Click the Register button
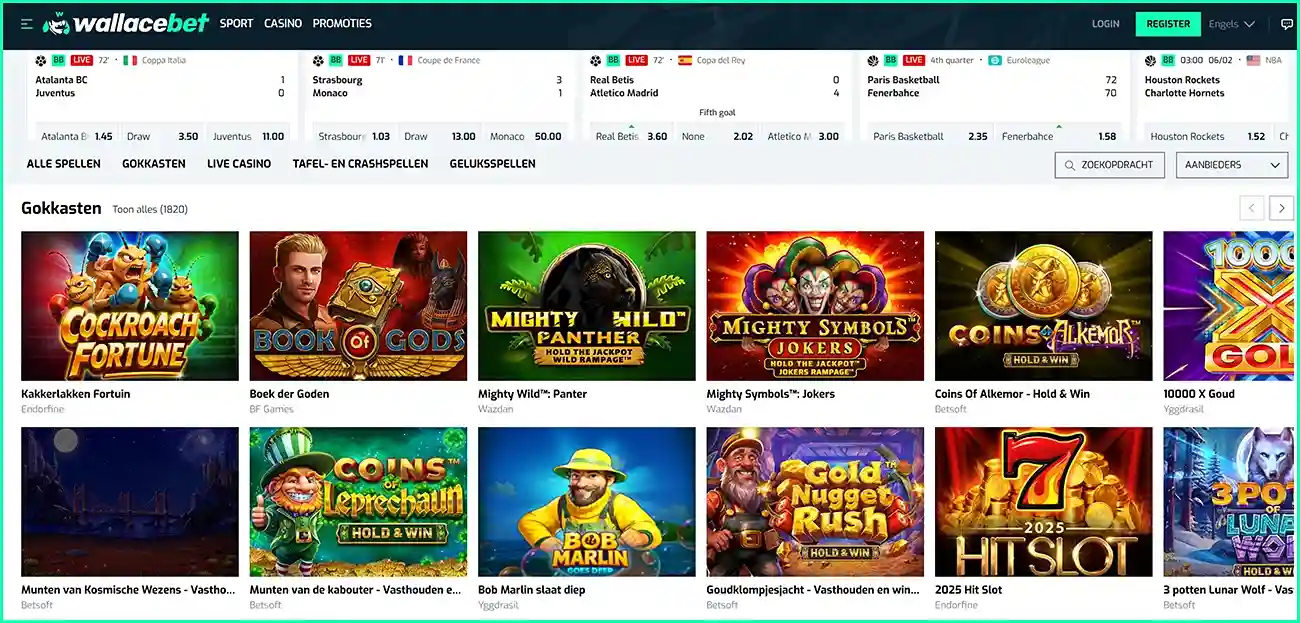Screen dimensions: 1300x623 click(1168, 24)
